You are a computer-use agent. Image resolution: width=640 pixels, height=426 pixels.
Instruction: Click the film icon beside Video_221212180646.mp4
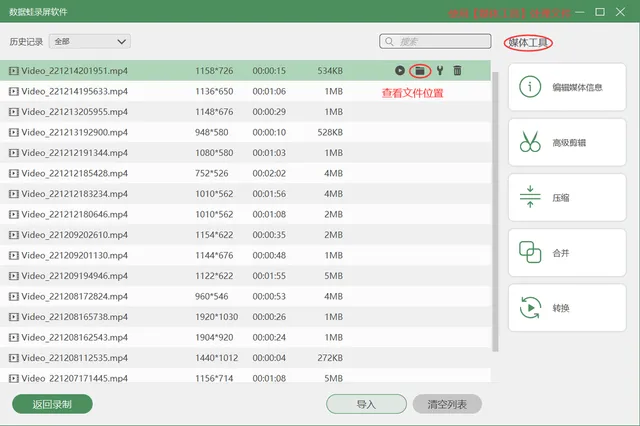tap(14, 214)
